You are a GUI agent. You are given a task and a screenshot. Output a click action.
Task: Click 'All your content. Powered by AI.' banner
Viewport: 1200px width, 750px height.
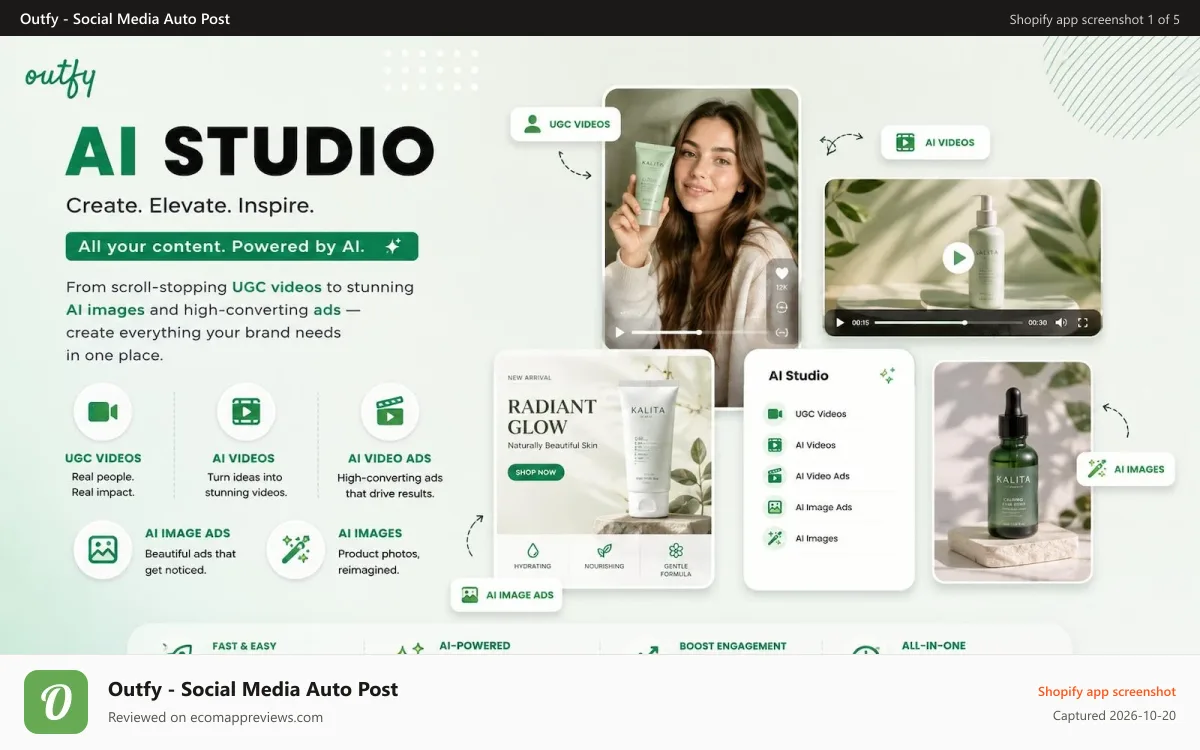tap(241, 246)
